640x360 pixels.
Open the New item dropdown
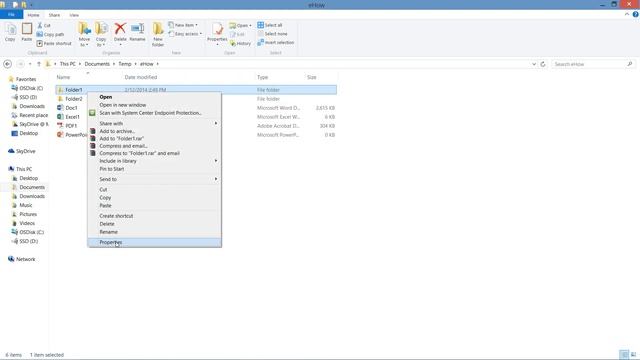click(x=183, y=25)
